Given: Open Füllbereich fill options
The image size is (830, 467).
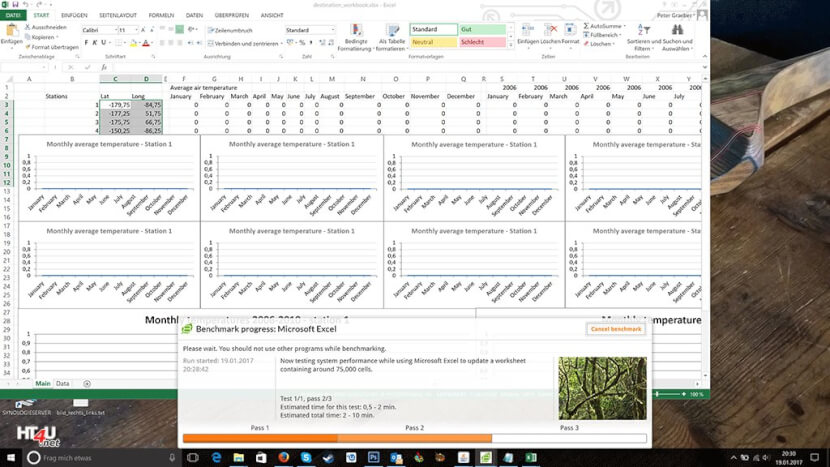Looking at the screenshot, I should pos(602,35).
